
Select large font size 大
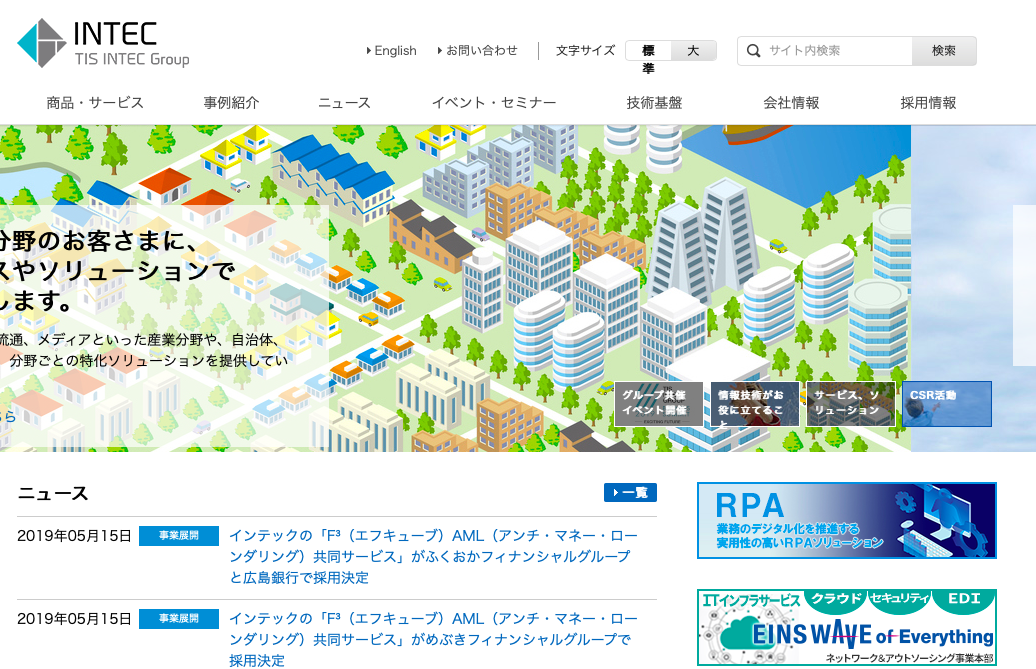(x=693, y=51)
